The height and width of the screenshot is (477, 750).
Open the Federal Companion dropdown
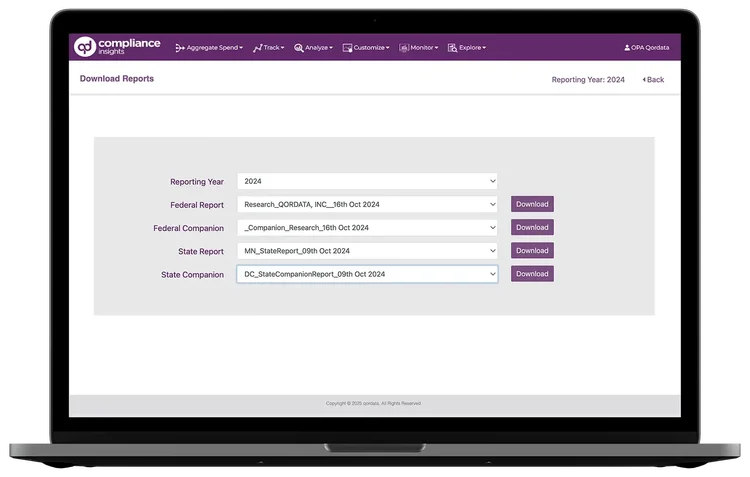pyautogui.click(x=367, y=228)
